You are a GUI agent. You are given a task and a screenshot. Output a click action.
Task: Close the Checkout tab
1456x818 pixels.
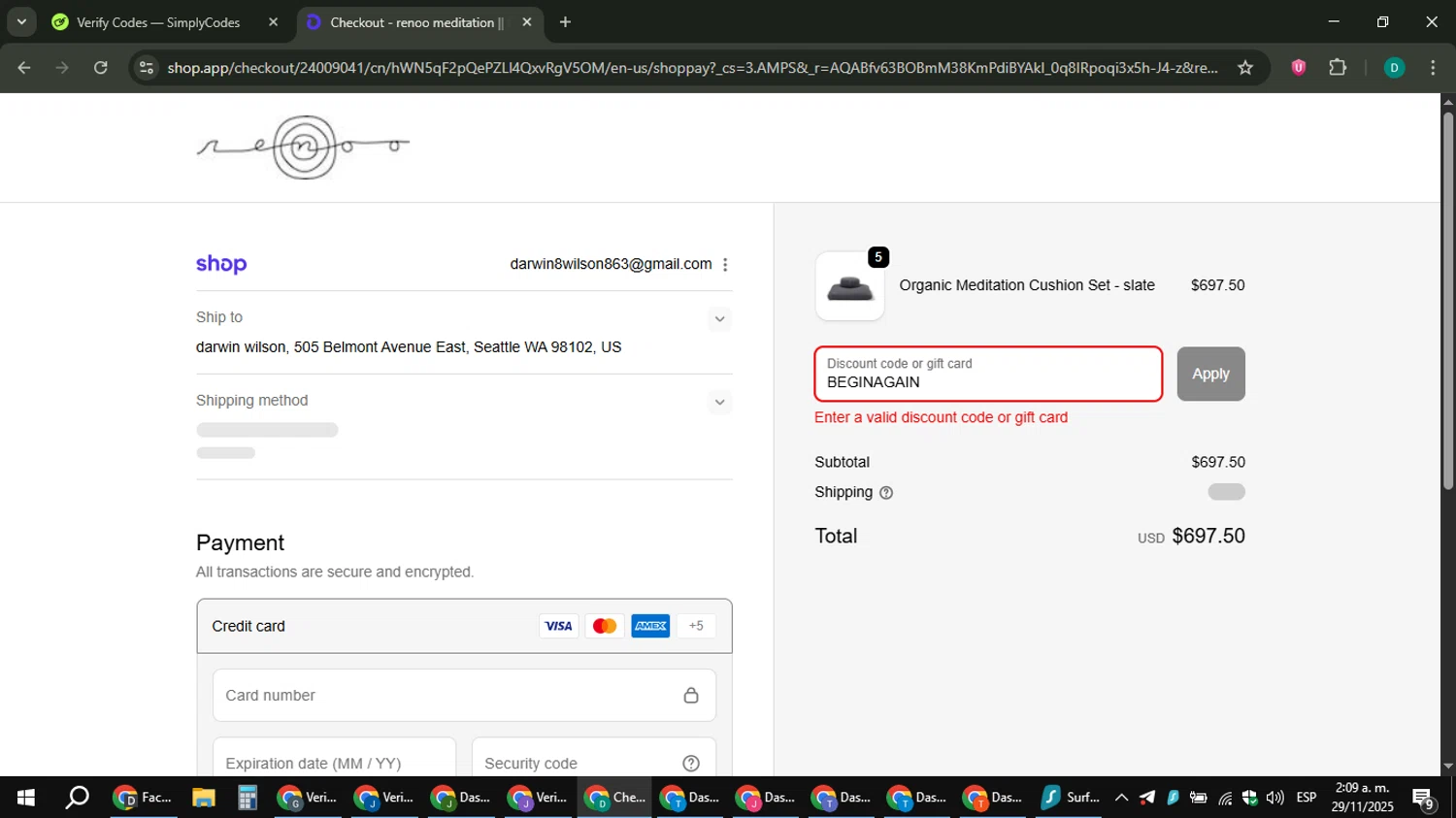pos(526,22)
